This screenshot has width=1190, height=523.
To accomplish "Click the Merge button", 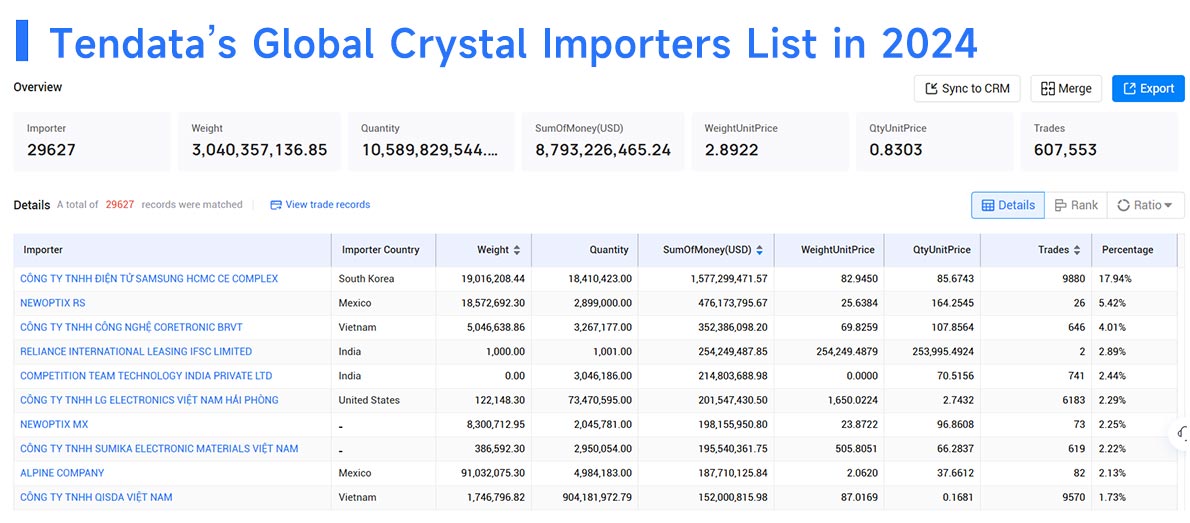I will click(1066, 89).
